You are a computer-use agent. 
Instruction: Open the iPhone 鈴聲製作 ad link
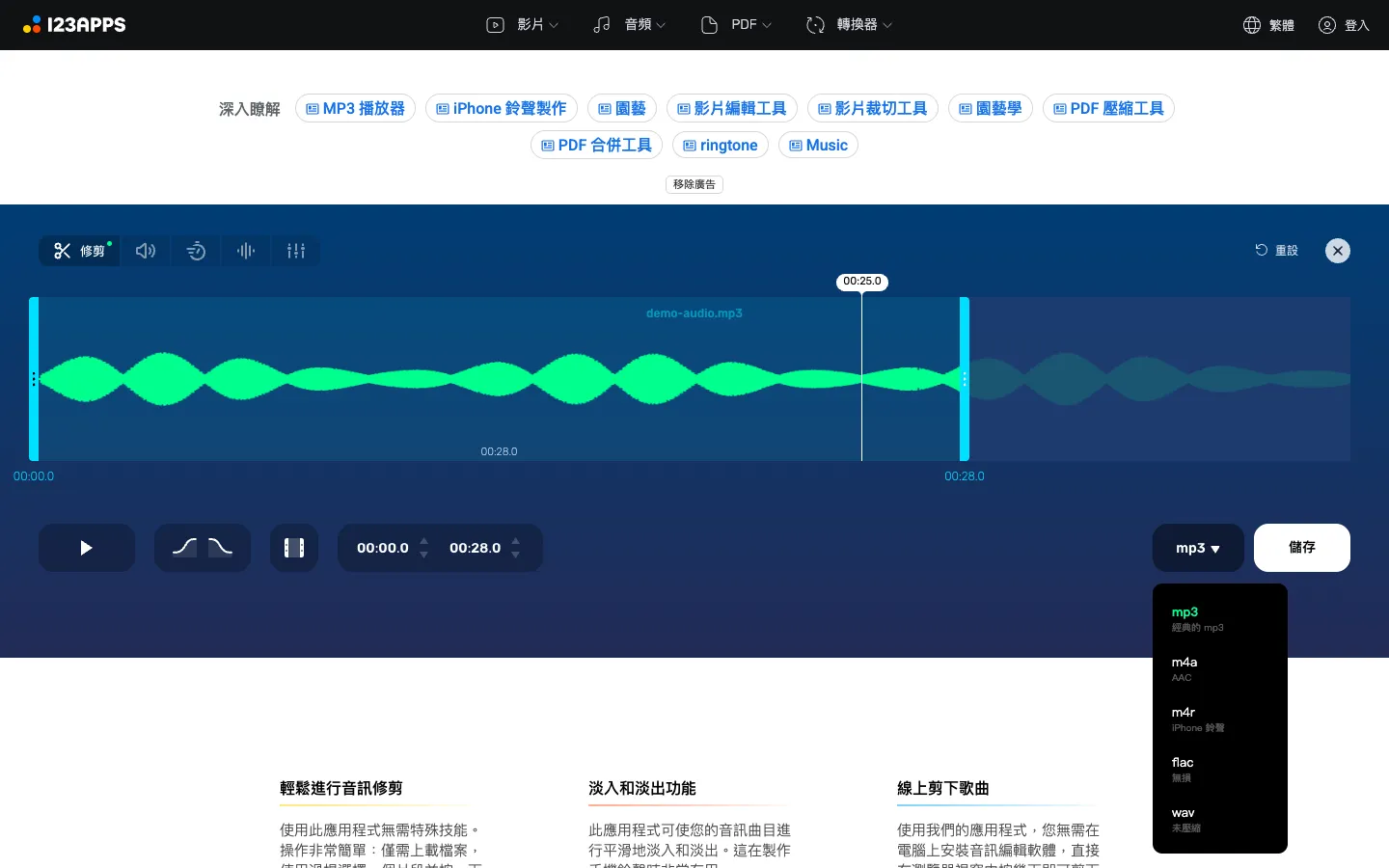tap(502, 108)
